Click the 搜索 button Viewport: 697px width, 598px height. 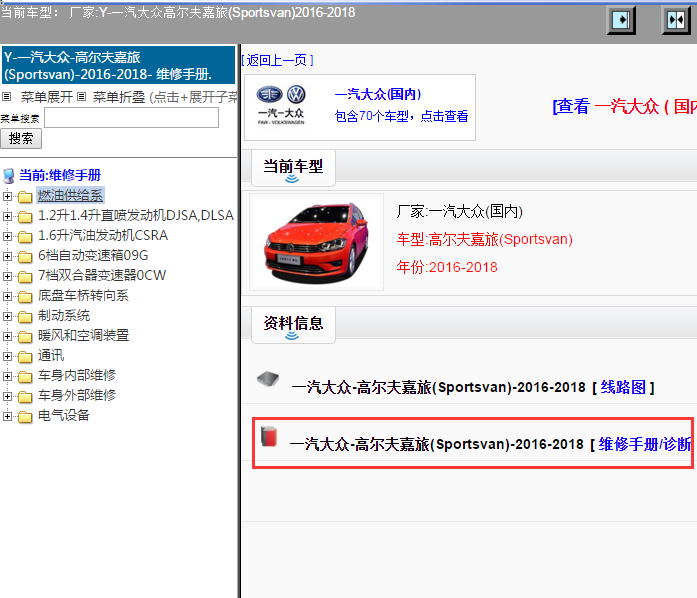pyautogui.click(x=21, y=139)
